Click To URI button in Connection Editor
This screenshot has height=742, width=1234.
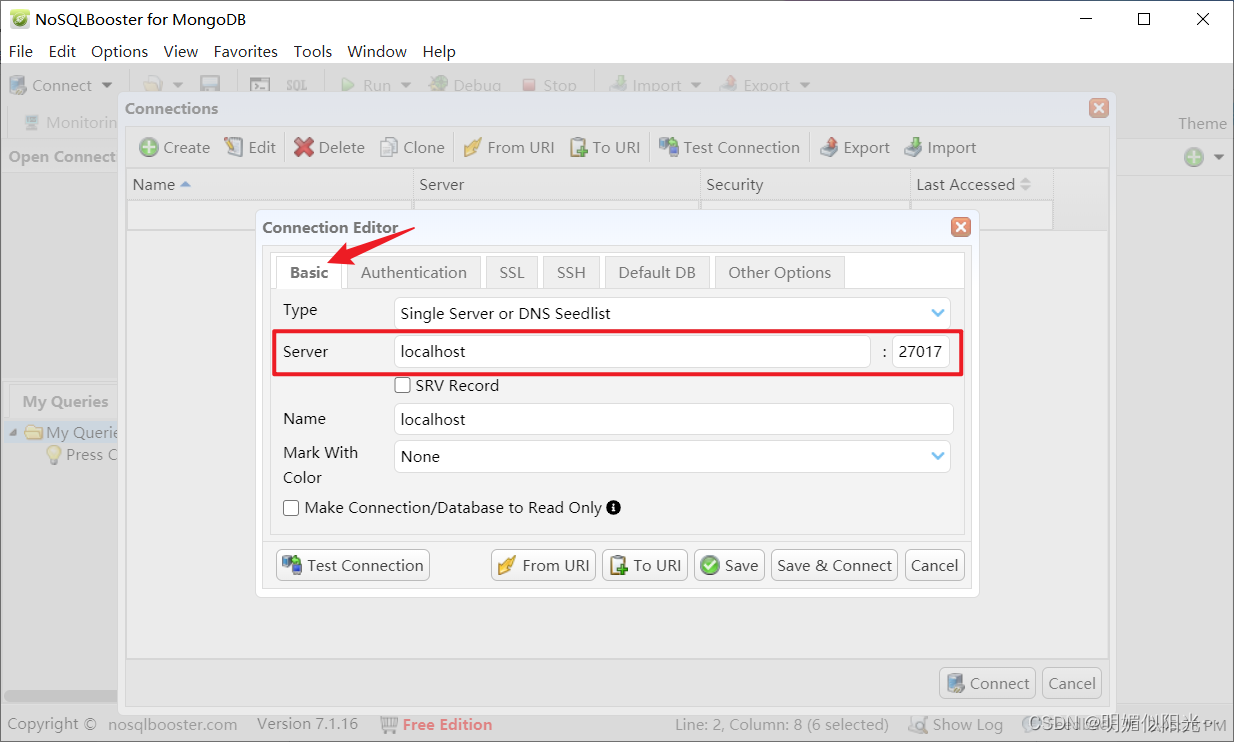pyautogui.click(x=645, y=565)
